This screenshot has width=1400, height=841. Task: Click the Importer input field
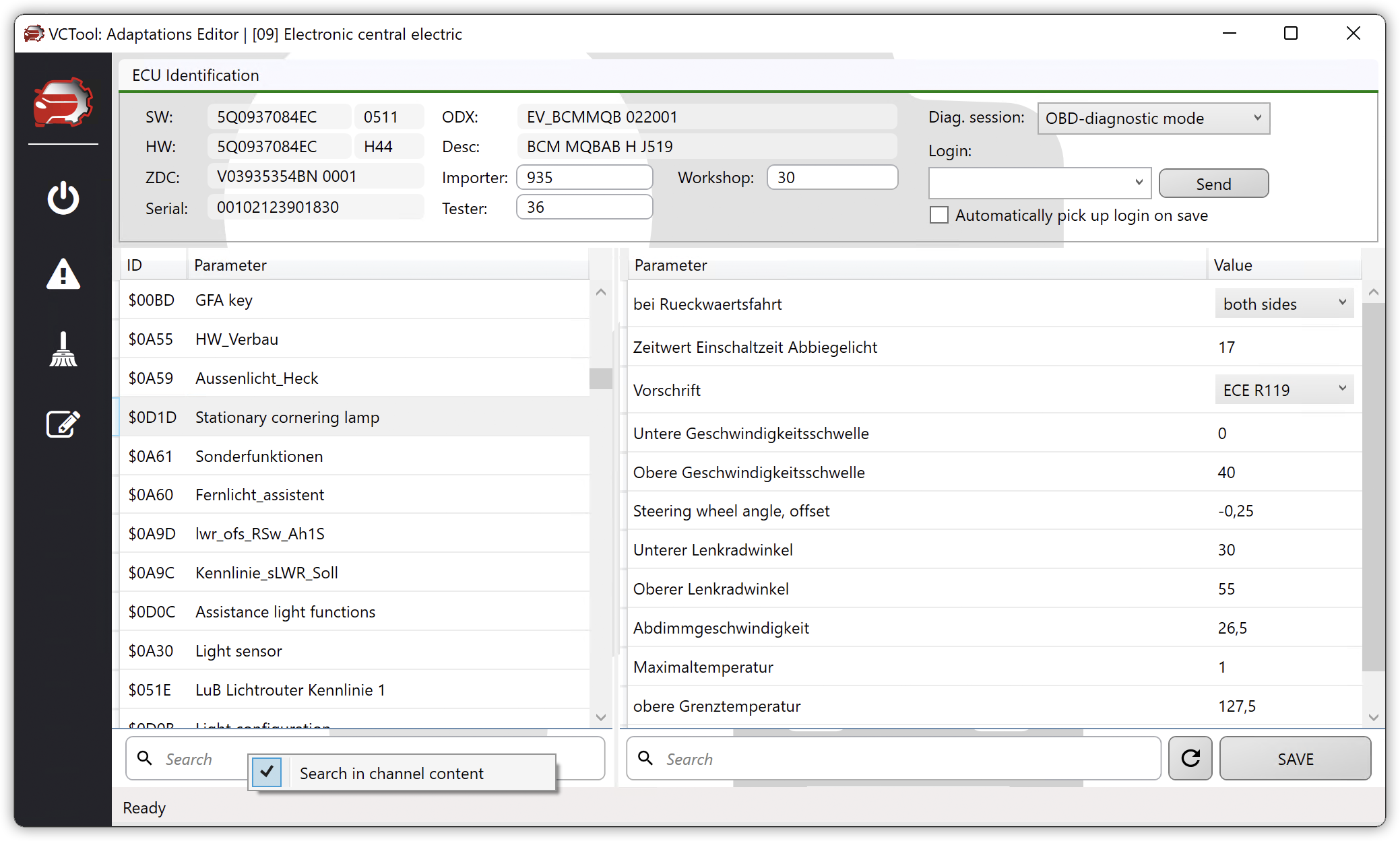tap(584, 178)
